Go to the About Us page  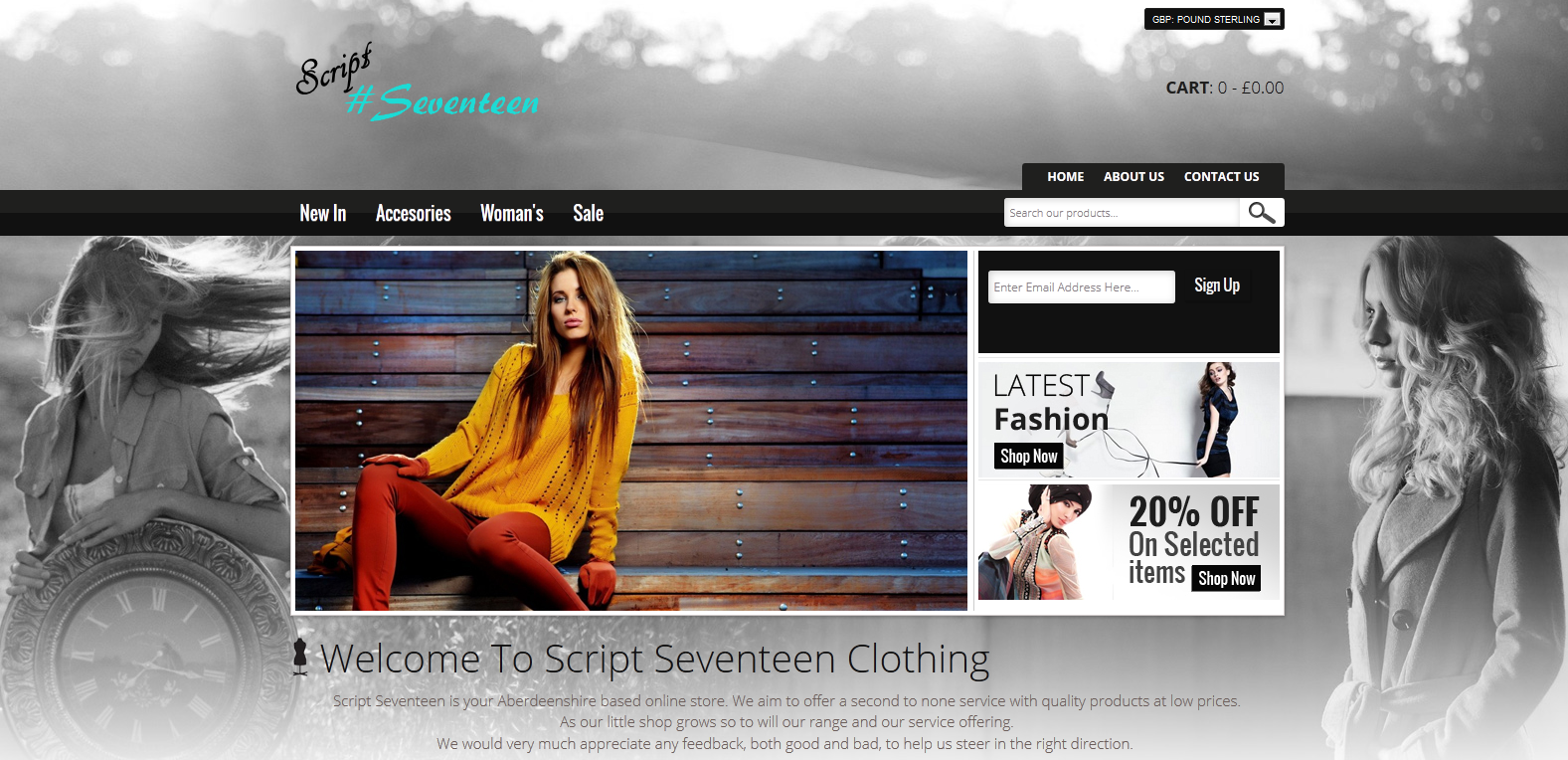tap(1133, 177)
